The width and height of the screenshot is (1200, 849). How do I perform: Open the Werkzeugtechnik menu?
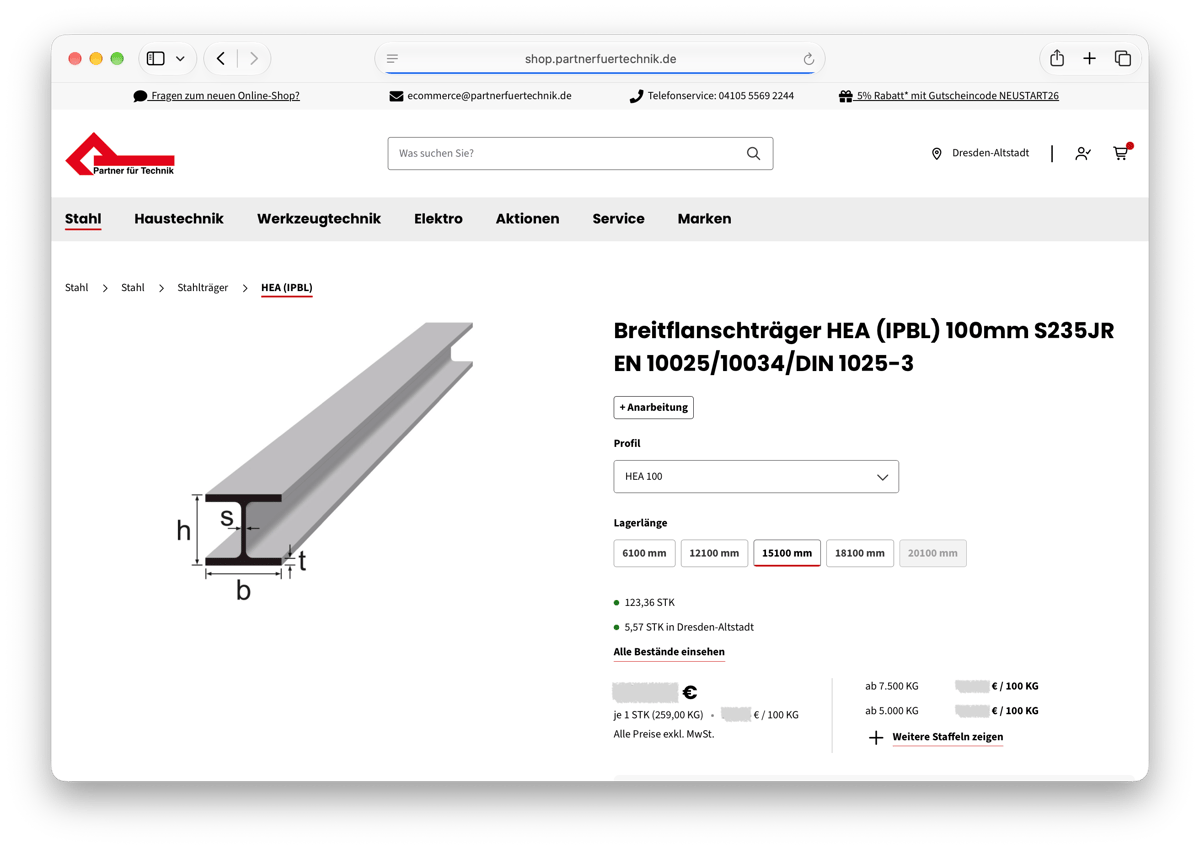point(319,219)
